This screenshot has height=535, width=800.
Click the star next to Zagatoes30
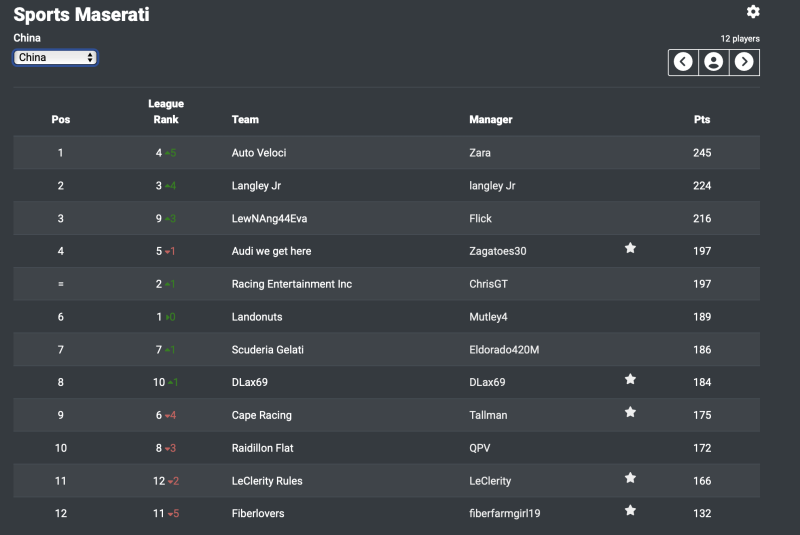tap(631, 248)
